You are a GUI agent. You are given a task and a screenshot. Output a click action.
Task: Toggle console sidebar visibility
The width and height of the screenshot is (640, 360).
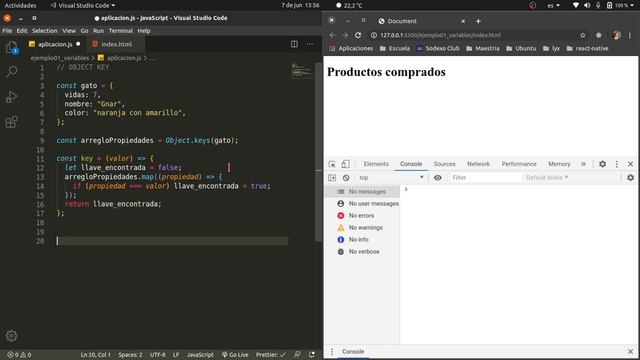coord(332,178)
